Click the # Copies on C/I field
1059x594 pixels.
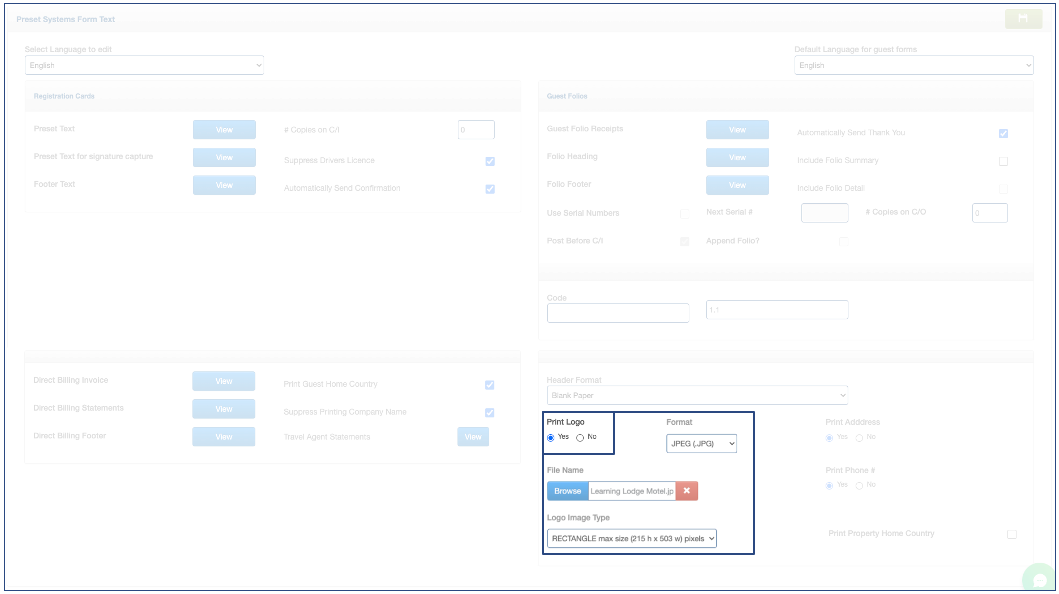(476, 130)
